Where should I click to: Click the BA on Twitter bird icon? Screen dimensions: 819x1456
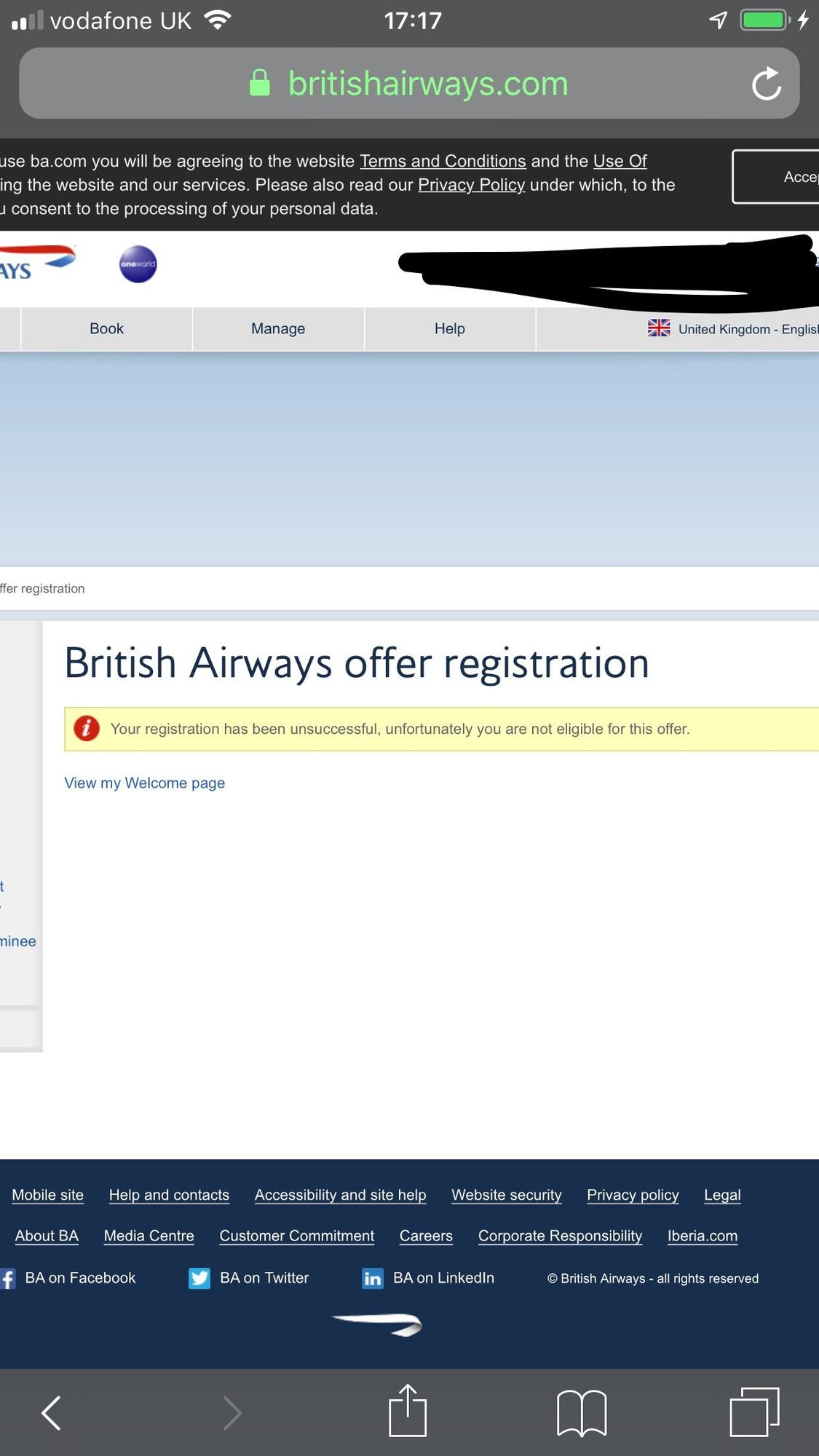(199, 1278)
